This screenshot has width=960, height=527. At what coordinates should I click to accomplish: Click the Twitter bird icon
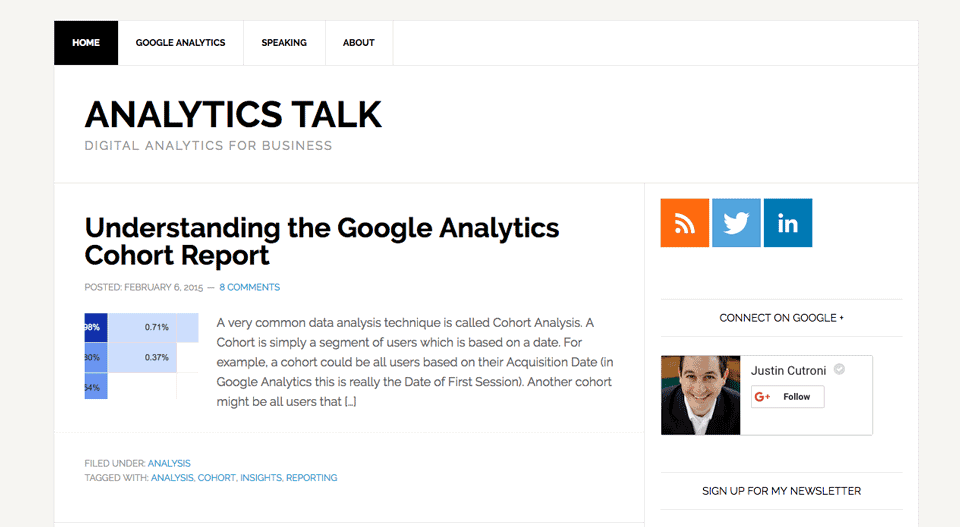tap(736, 223)
